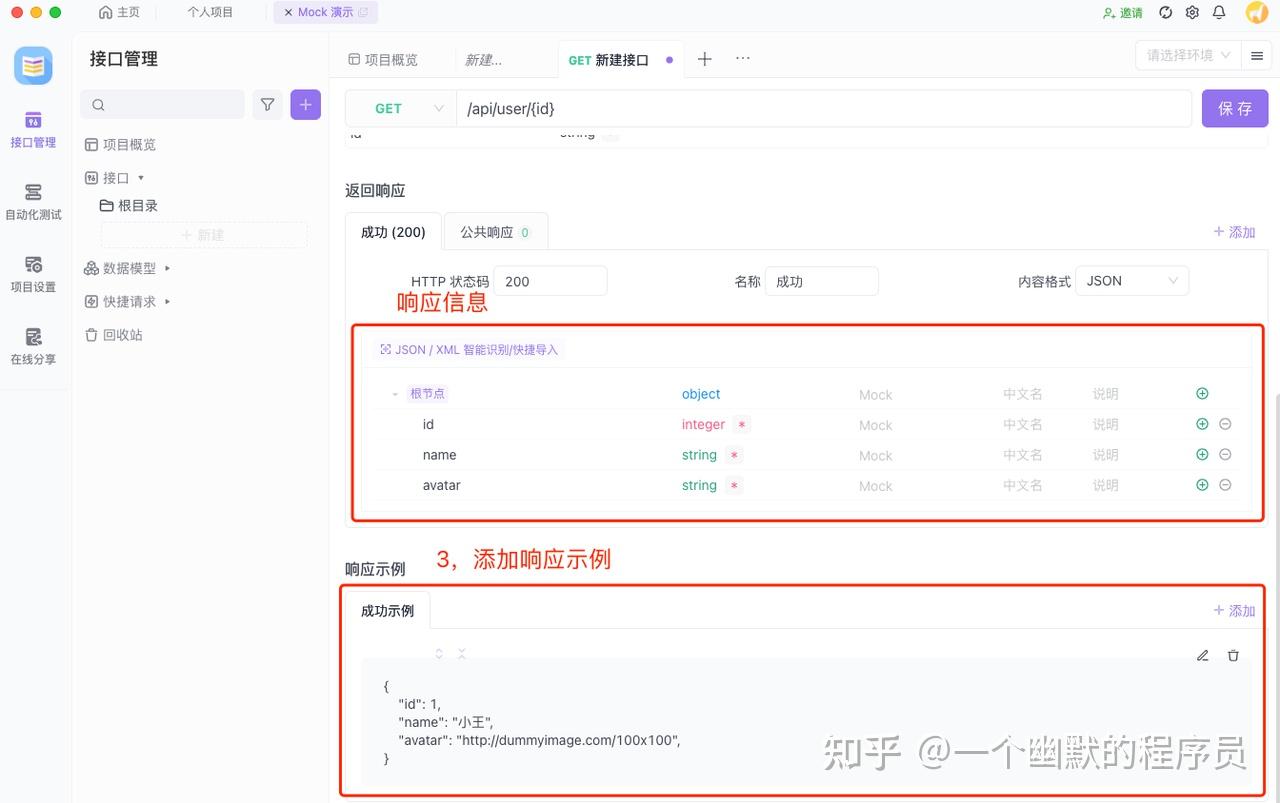Open the 个人项目 title bar tab

[210, 12]
